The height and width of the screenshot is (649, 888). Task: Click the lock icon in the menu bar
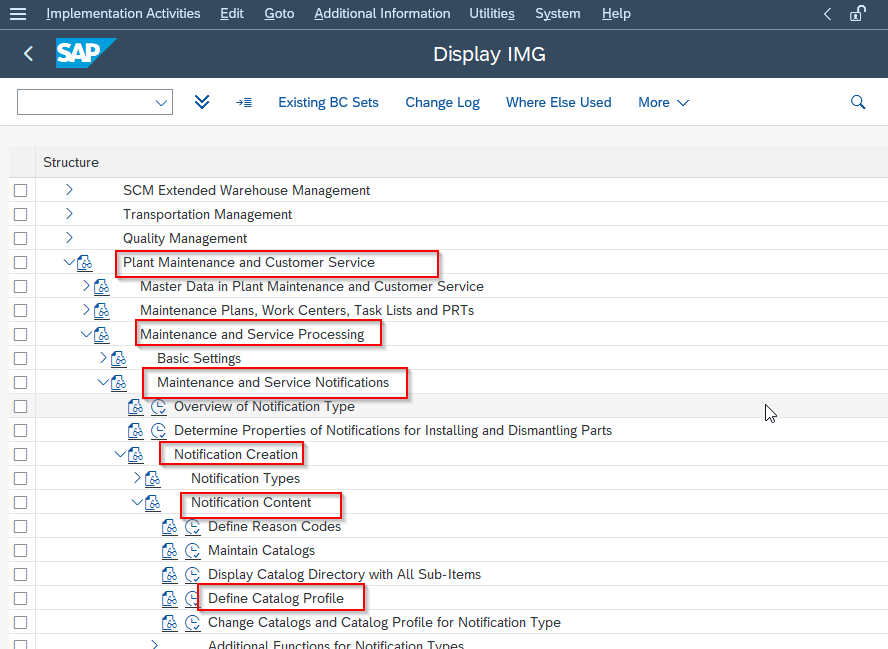[857, 14]
